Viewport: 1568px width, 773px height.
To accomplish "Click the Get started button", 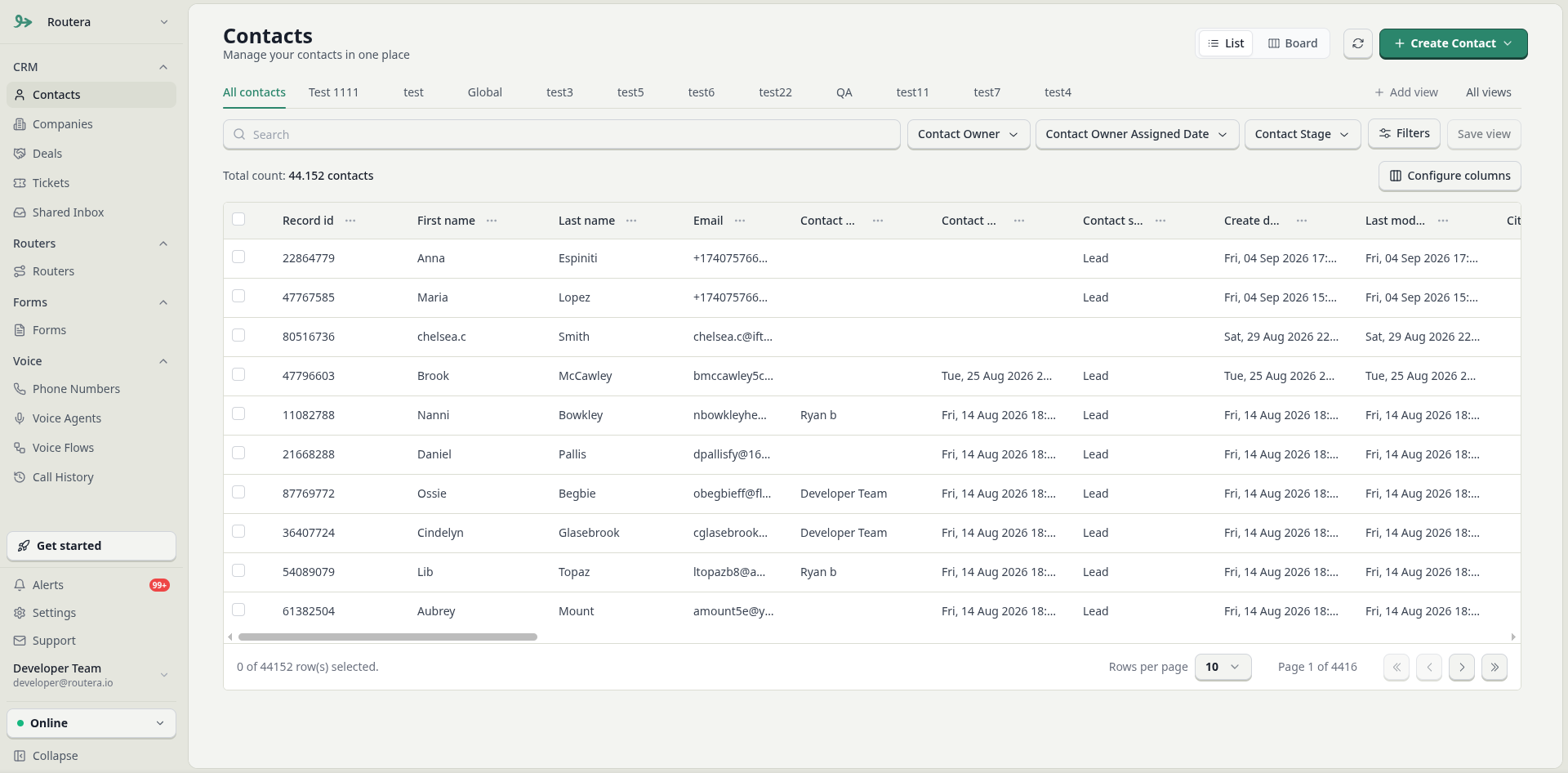I will (x=91, y=546).
